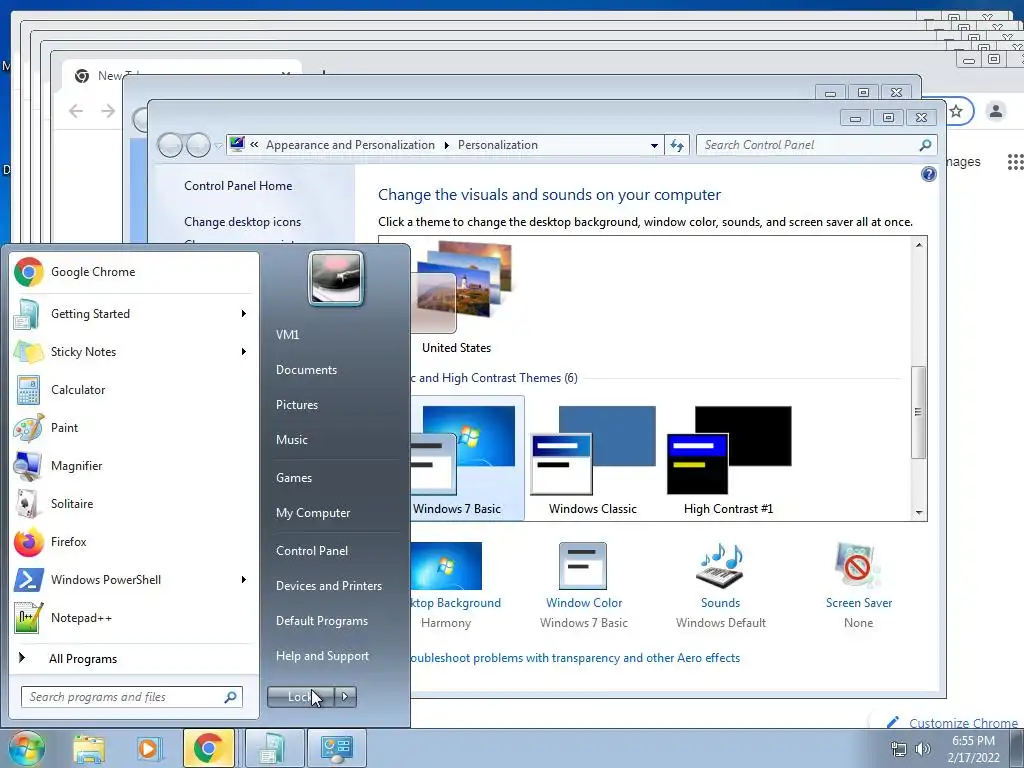Screen dimensions: 1024x768
Task: Click Search programs and files box
Action: (x=131, y=697)
